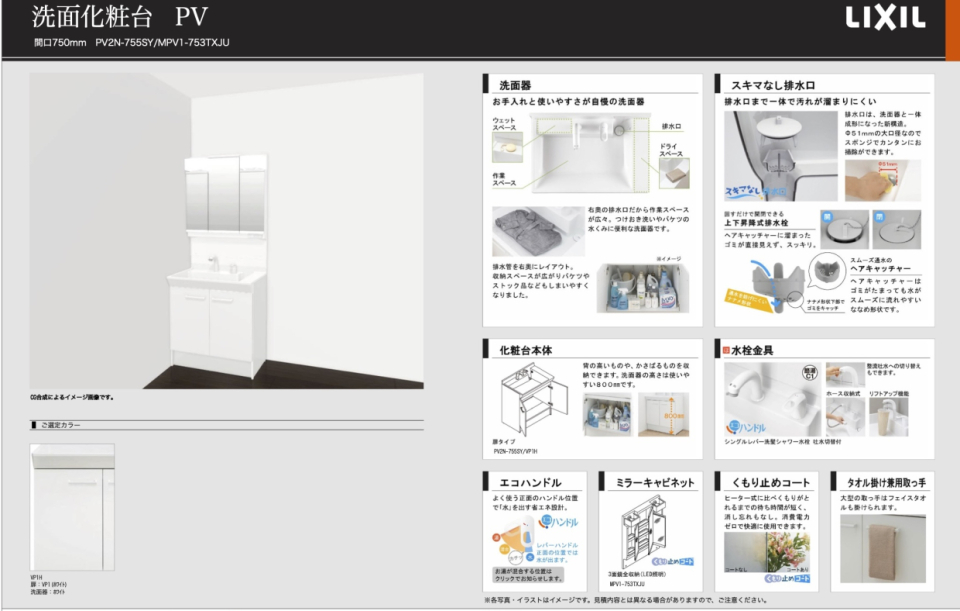960x611 pixels.
Task: Click the LIXIL logo in the header
Action: (x=885, y=18)
